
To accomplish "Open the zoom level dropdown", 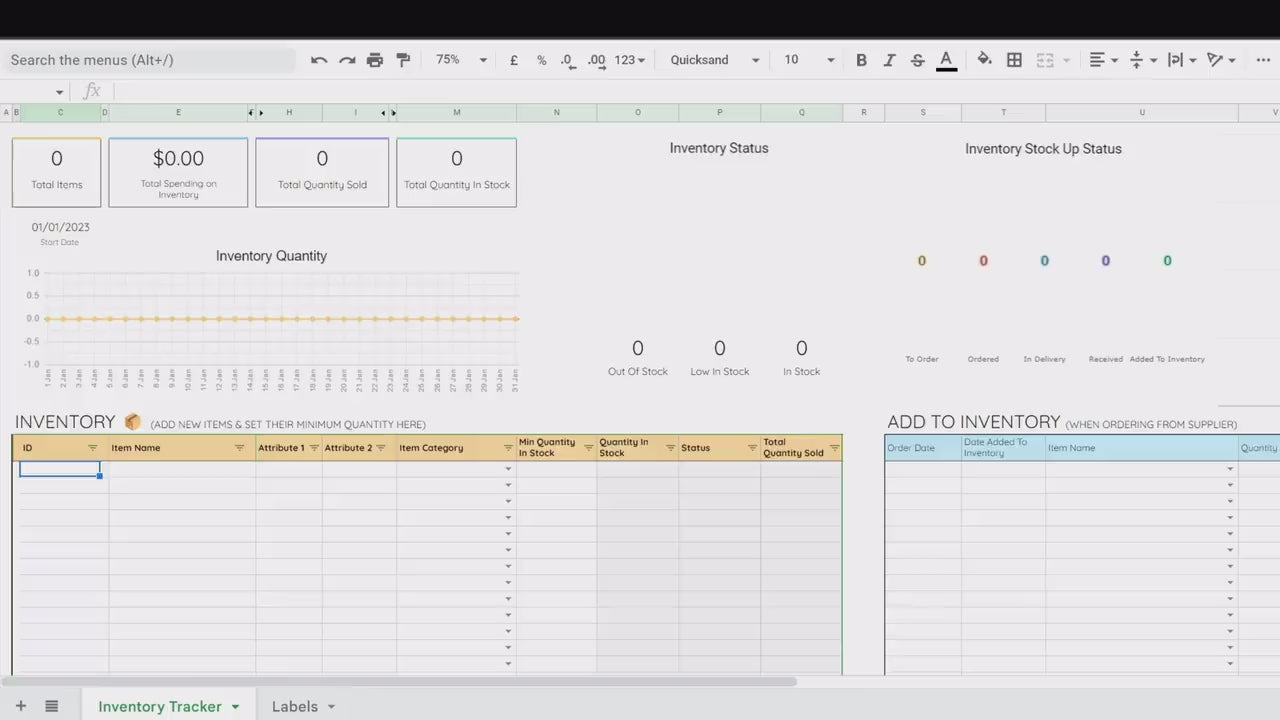I will 461,60.
